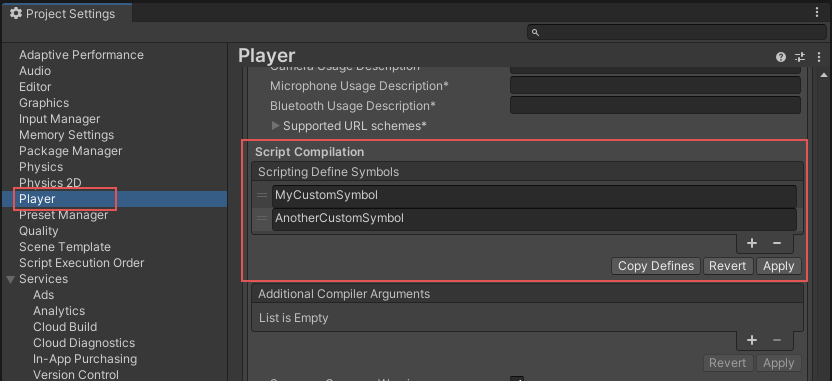The width and height of the screenshot is (832, 381).
Task: Open the Player header three-dot menu
Action: pos(819,57)
